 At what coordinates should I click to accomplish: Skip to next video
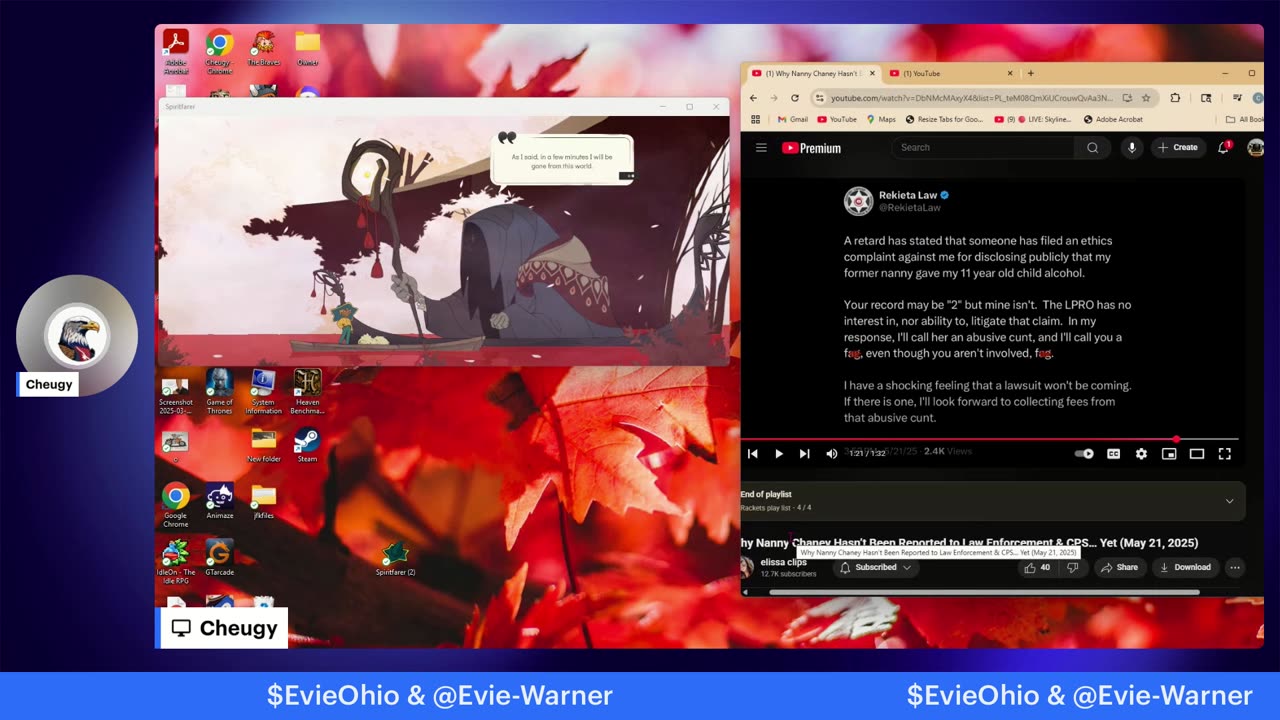pos(804,454)
